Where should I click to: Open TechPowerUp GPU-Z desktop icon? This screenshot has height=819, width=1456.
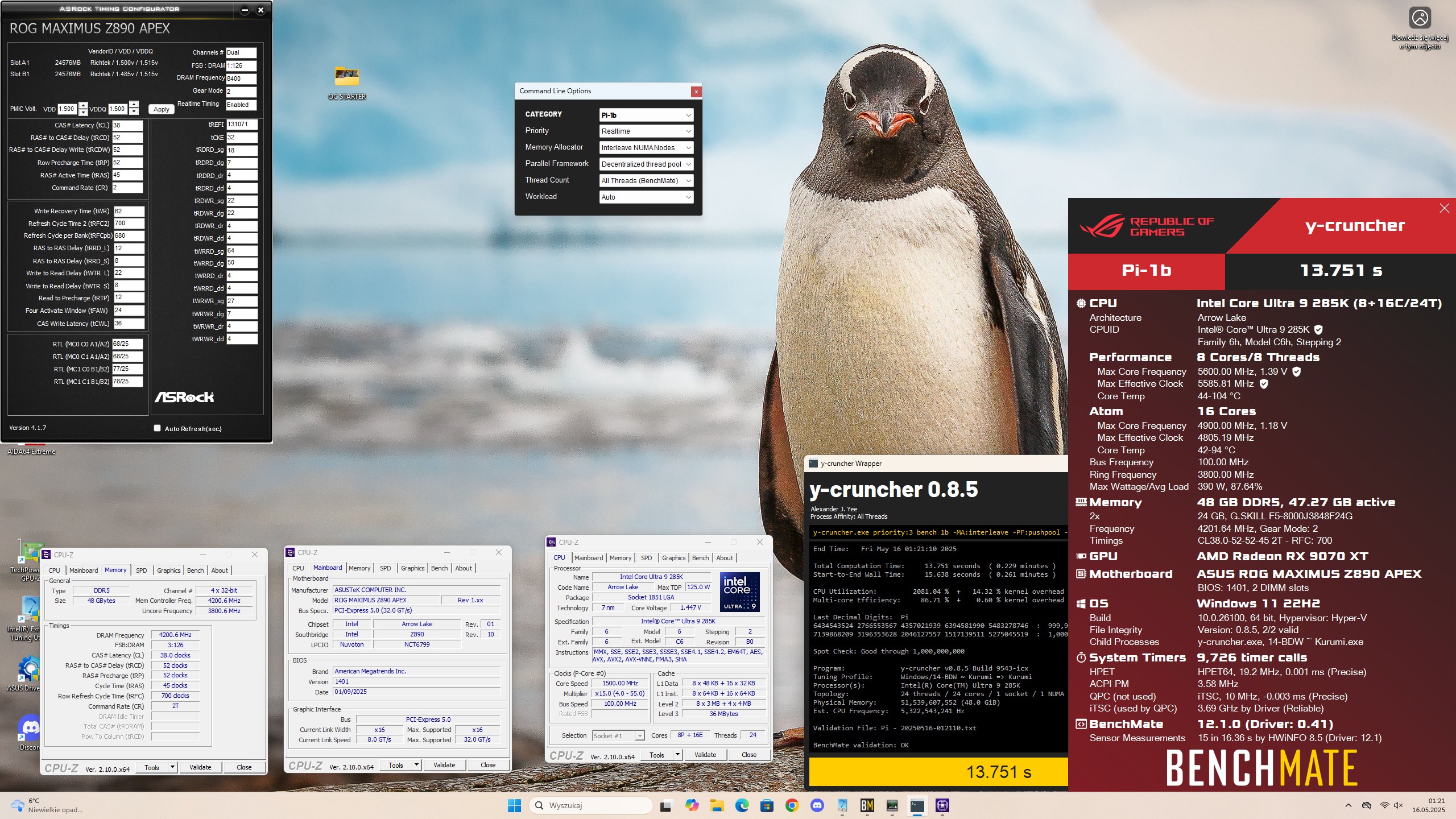coord(28,560)
